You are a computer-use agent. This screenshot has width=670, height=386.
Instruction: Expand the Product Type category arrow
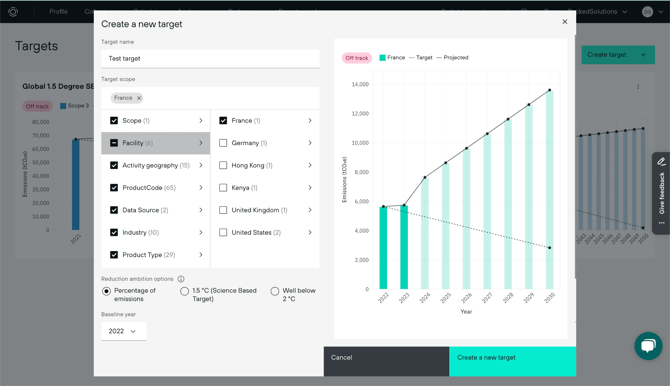tap(201, 255)
